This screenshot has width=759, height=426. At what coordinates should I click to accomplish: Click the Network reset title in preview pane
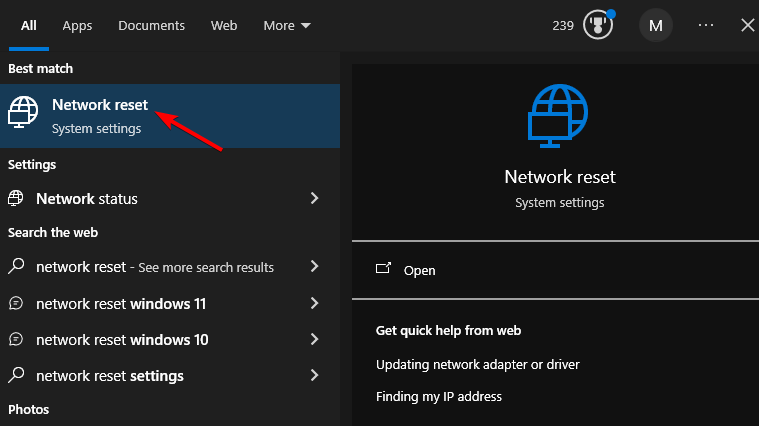(x=560, y=177)
